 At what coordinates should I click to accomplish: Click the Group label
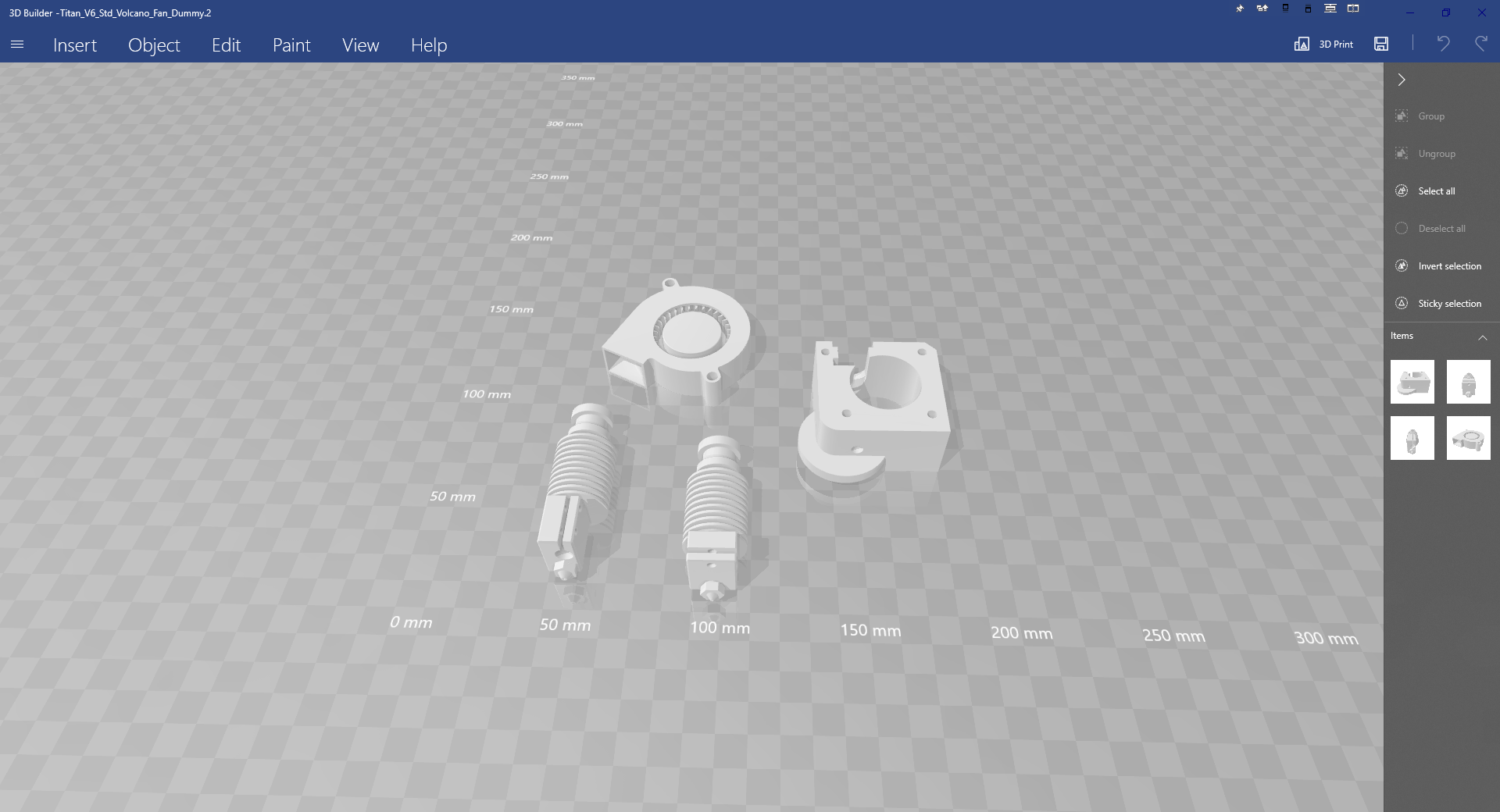(x=1431, y=116)
